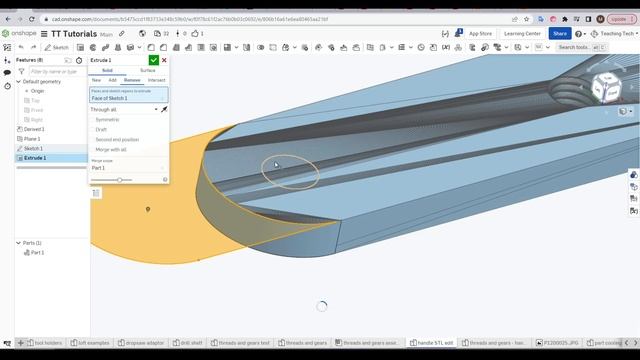Select the Fillet tool icon in the toolbar
The width and height of the screenshot is (640, 360).
[151, 47]
